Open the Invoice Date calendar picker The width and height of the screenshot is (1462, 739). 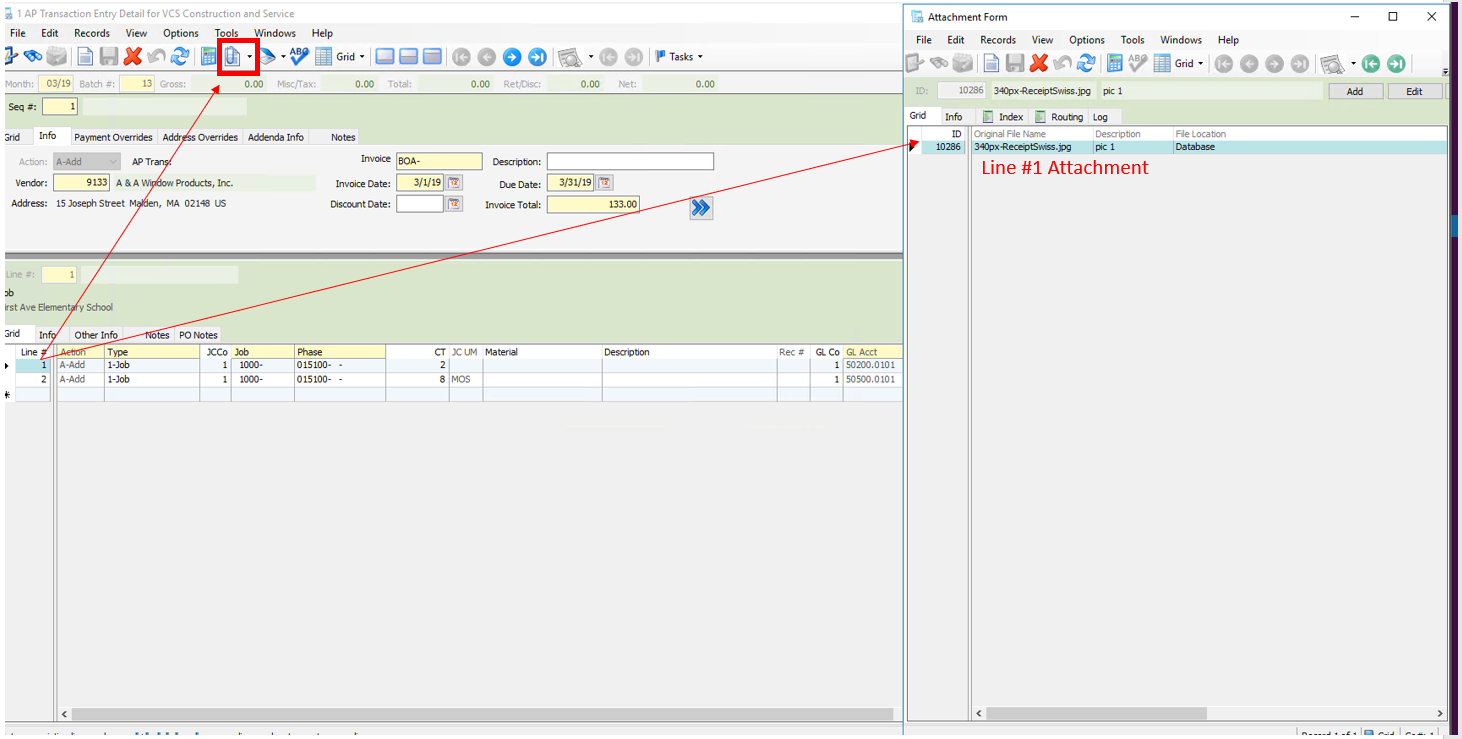455,182
